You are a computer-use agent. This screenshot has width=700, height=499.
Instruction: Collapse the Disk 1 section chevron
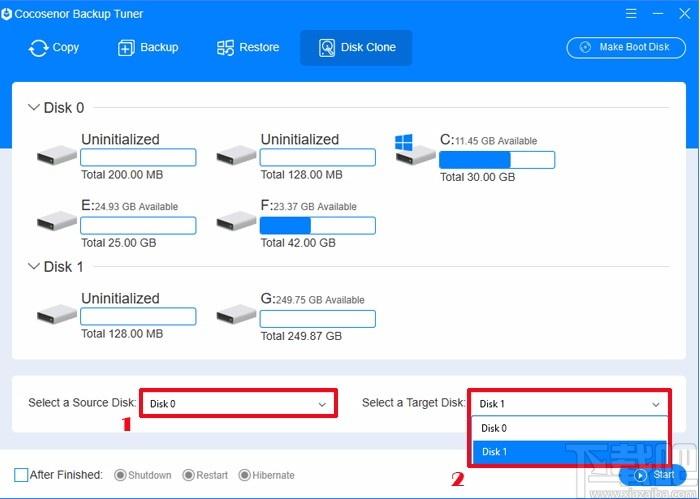tap(33, 266)
